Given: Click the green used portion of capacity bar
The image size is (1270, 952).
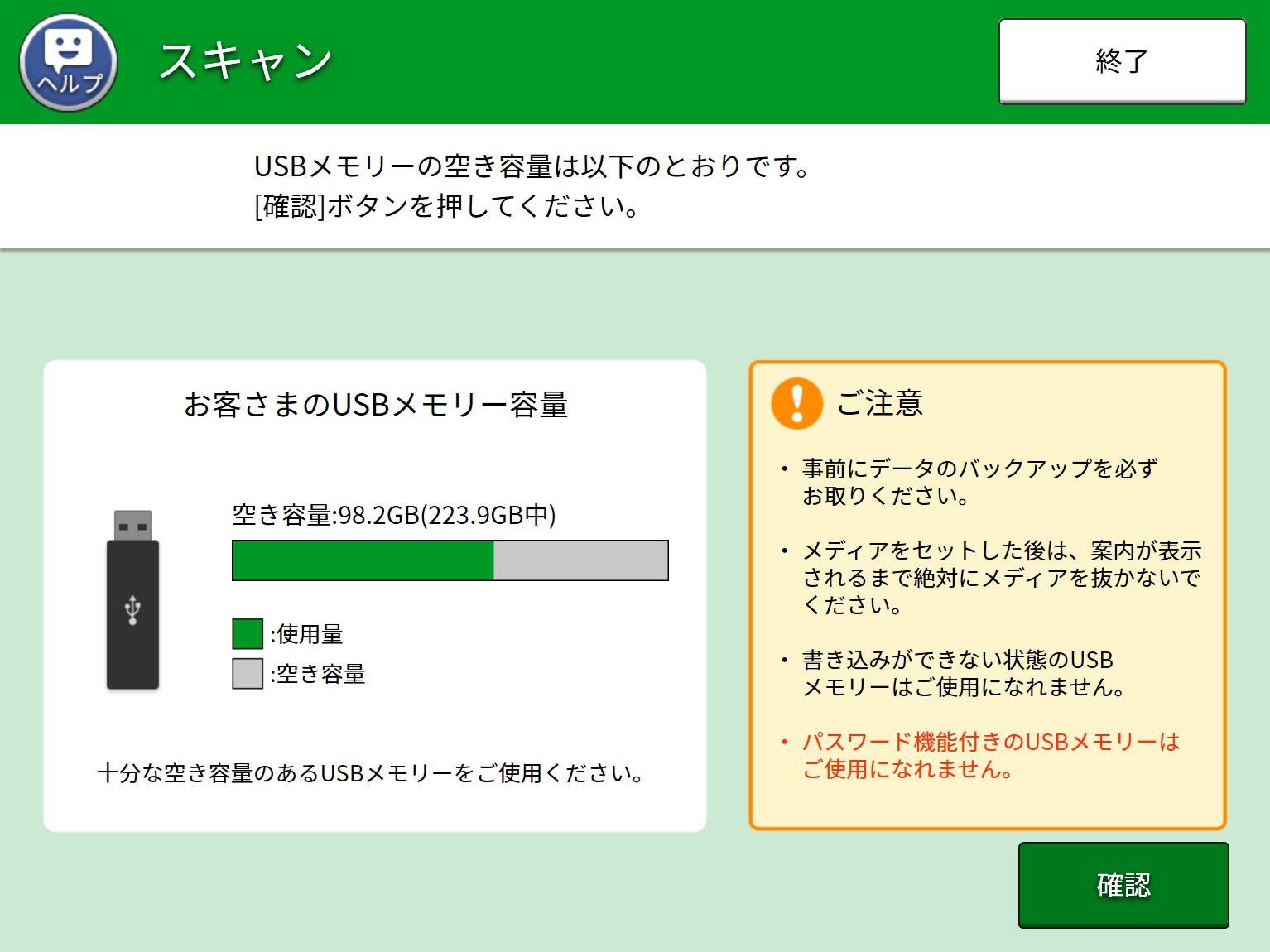Looking at the screenshot, I should (363, 560).
